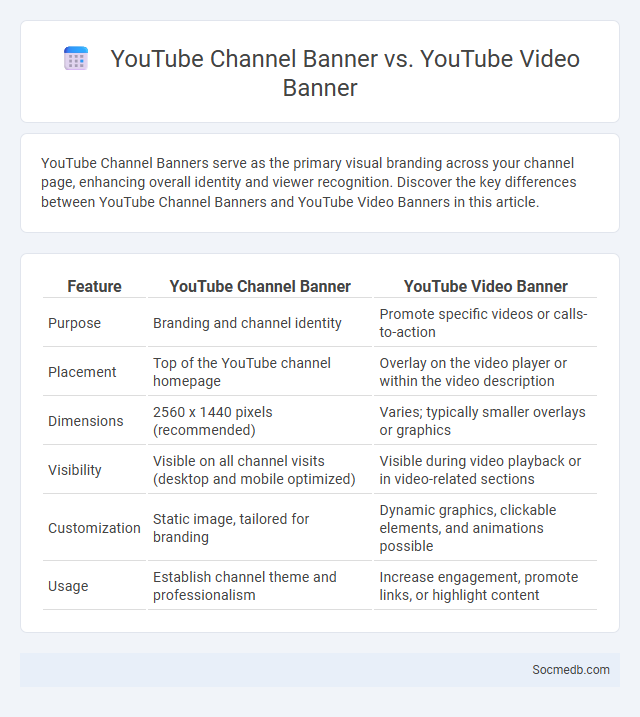Click the 'YouTube Channel Banner' column header

[260, 286]
